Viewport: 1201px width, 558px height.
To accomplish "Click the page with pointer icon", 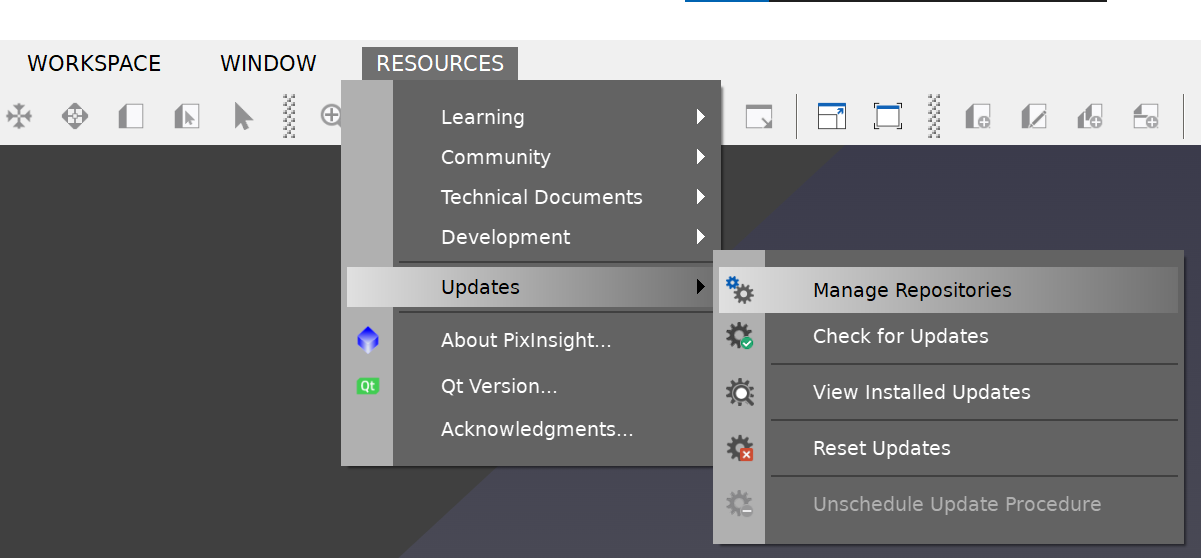I will [x=187, y=116].
